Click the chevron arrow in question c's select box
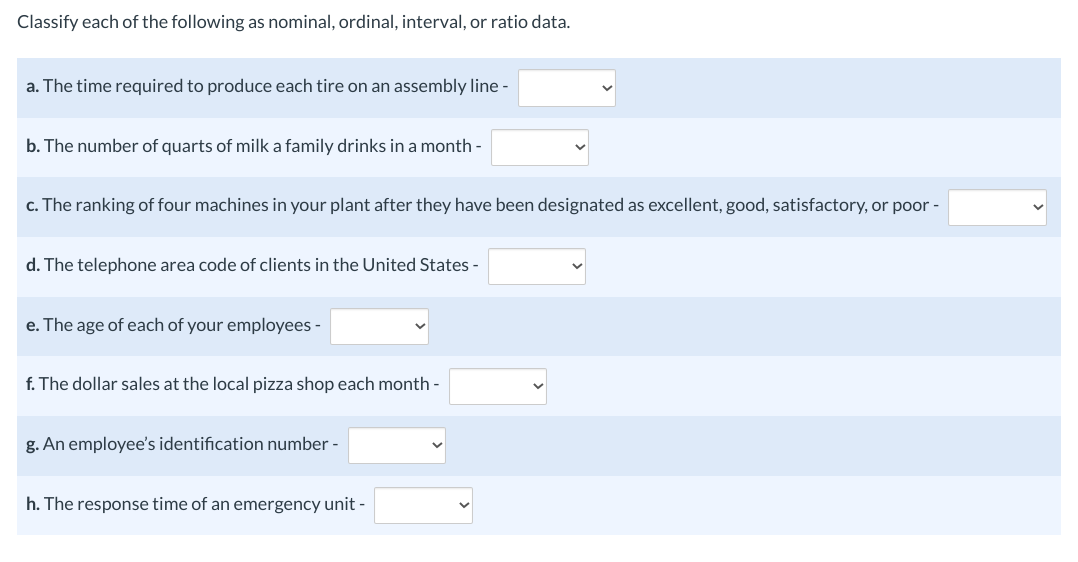 (x=1037, y=207)
